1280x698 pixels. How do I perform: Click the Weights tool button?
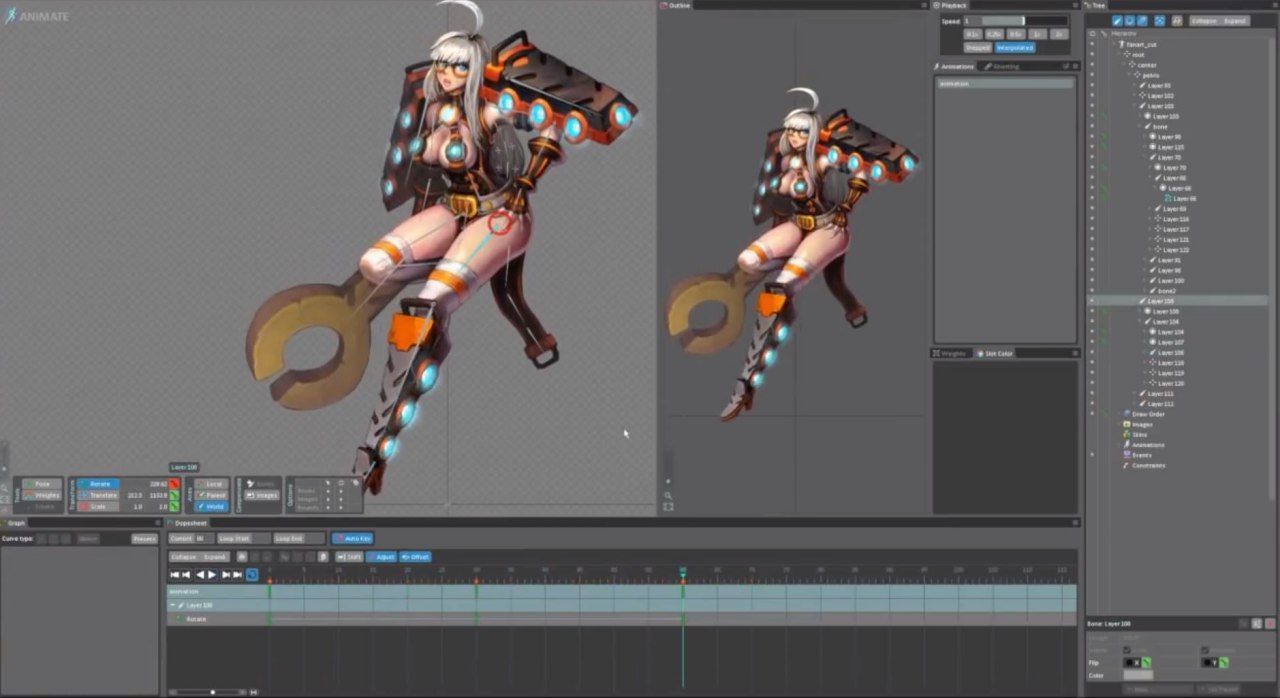(x=42, y=495)
